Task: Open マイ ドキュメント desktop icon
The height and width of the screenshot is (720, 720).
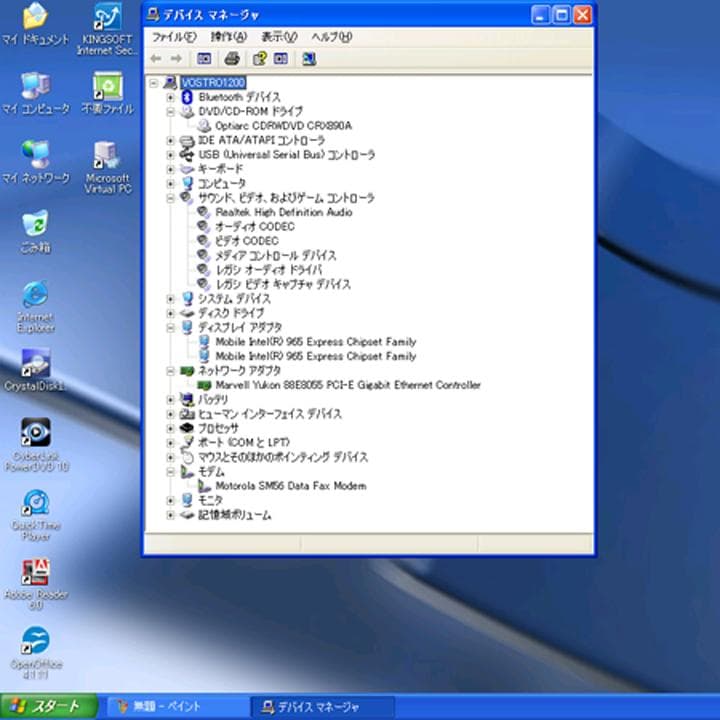Action: [x=35, y=24]
